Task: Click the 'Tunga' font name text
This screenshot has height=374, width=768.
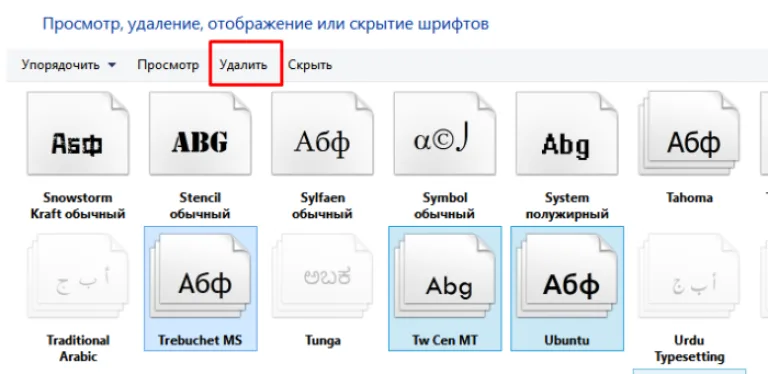Action: [322, 340]
